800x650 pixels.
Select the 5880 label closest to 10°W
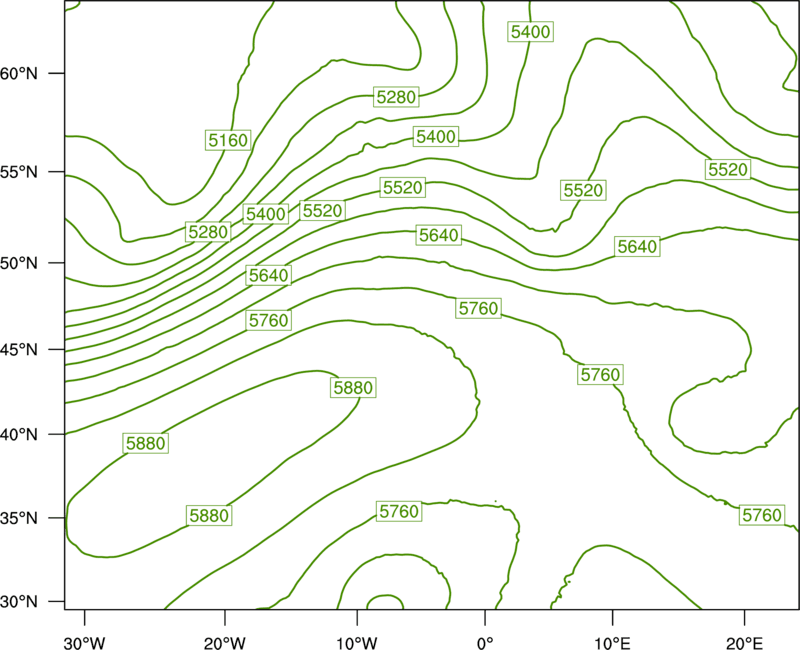[x=354, y=388]
